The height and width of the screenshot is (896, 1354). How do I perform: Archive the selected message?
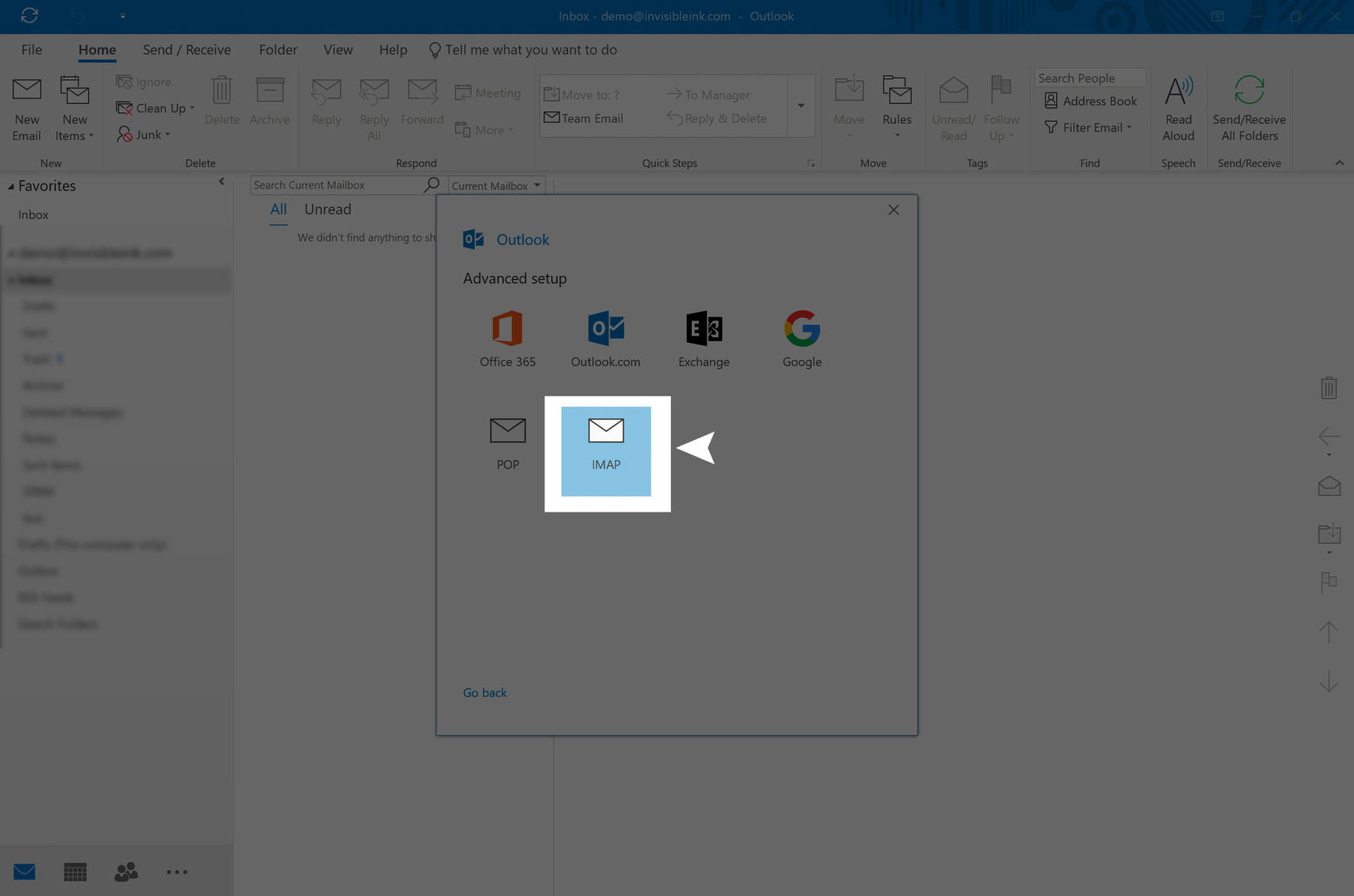269,102
